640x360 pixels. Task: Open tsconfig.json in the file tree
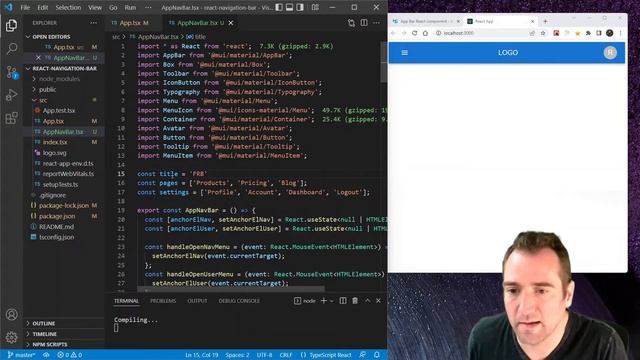tap(56, 237)
